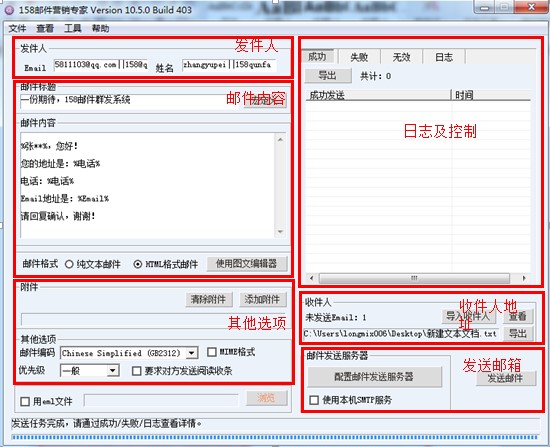Viewport: 550px width, 447px height.
Task: Toggle the MIME格式 checkbox
Action: pos(212,352)
